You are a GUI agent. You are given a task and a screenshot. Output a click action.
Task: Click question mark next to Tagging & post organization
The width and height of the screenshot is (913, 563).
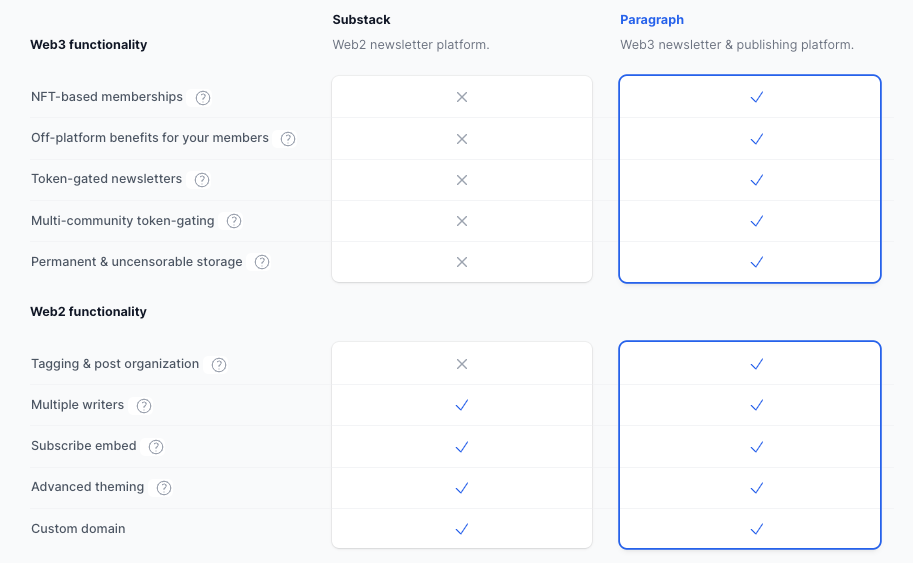pyautogui.click(x=219, y=365)
